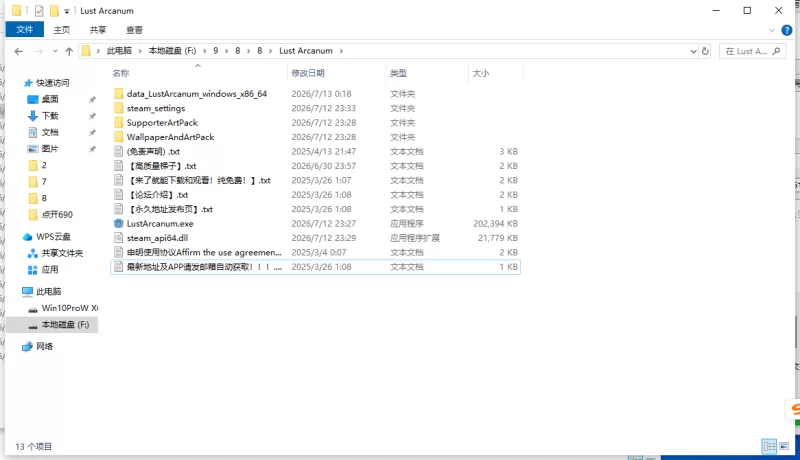The width and height of the screenshot is (800, 460).
Task: Click the 202,394 KB size cell
Action: tap(495, 223)
